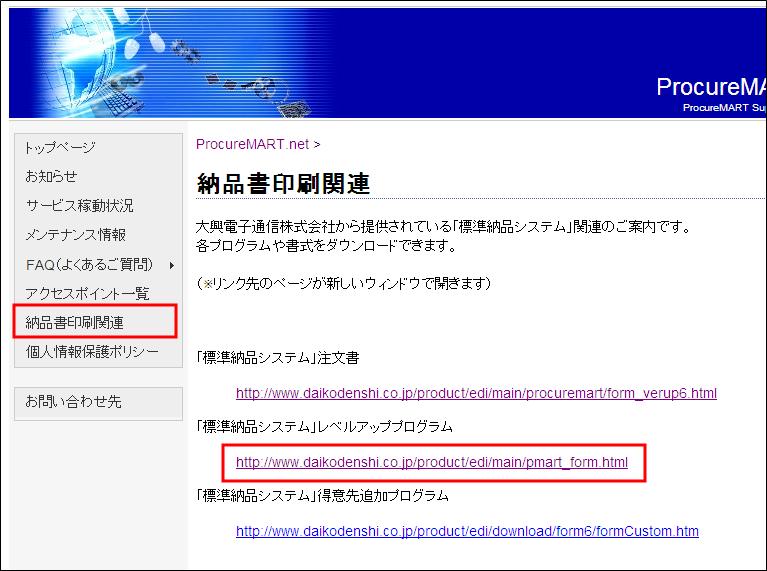This screenshot has width=767, height=571.
Task: Click the 大興電子通信株式会社 introduction sentence
Action: (444, 227)
